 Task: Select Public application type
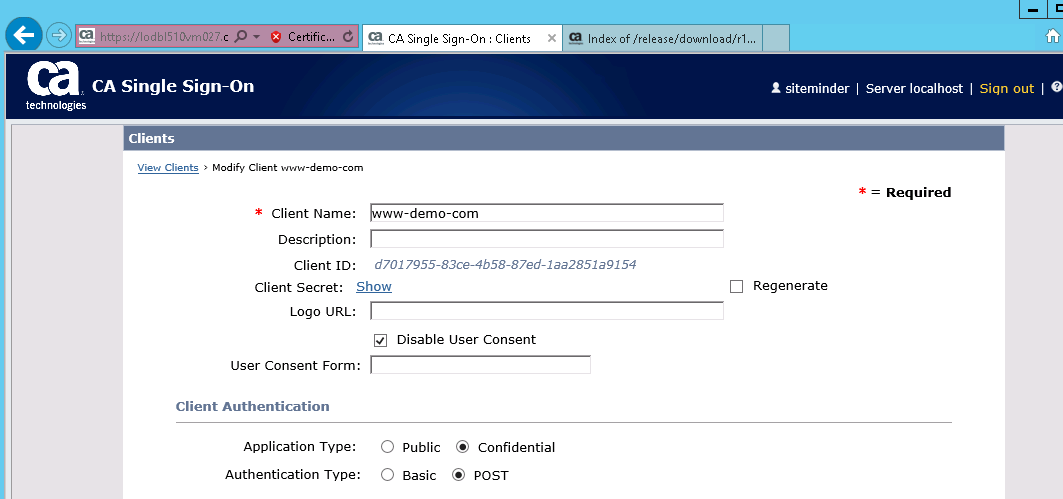[x=387, y=447]
